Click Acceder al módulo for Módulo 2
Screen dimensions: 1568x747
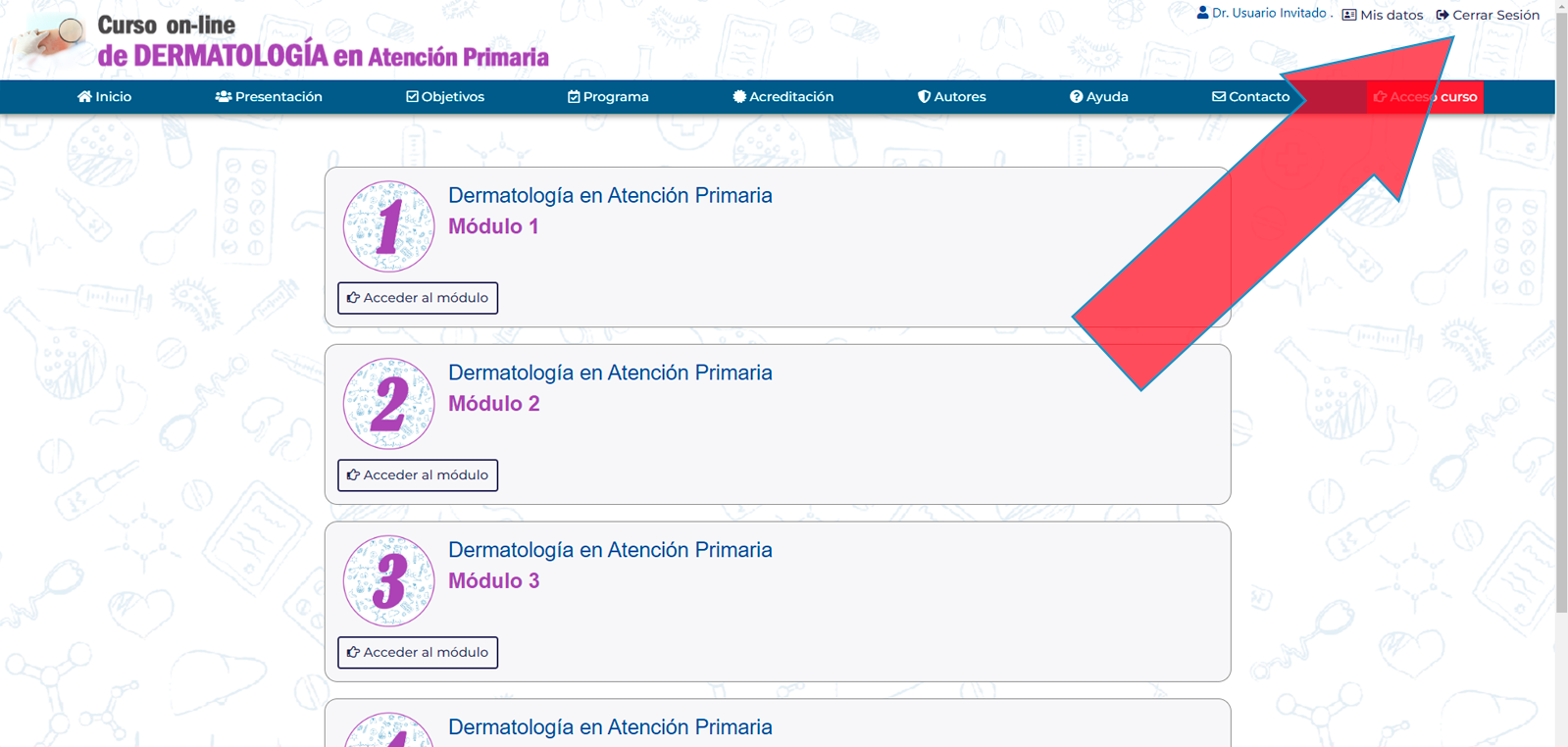418,475
